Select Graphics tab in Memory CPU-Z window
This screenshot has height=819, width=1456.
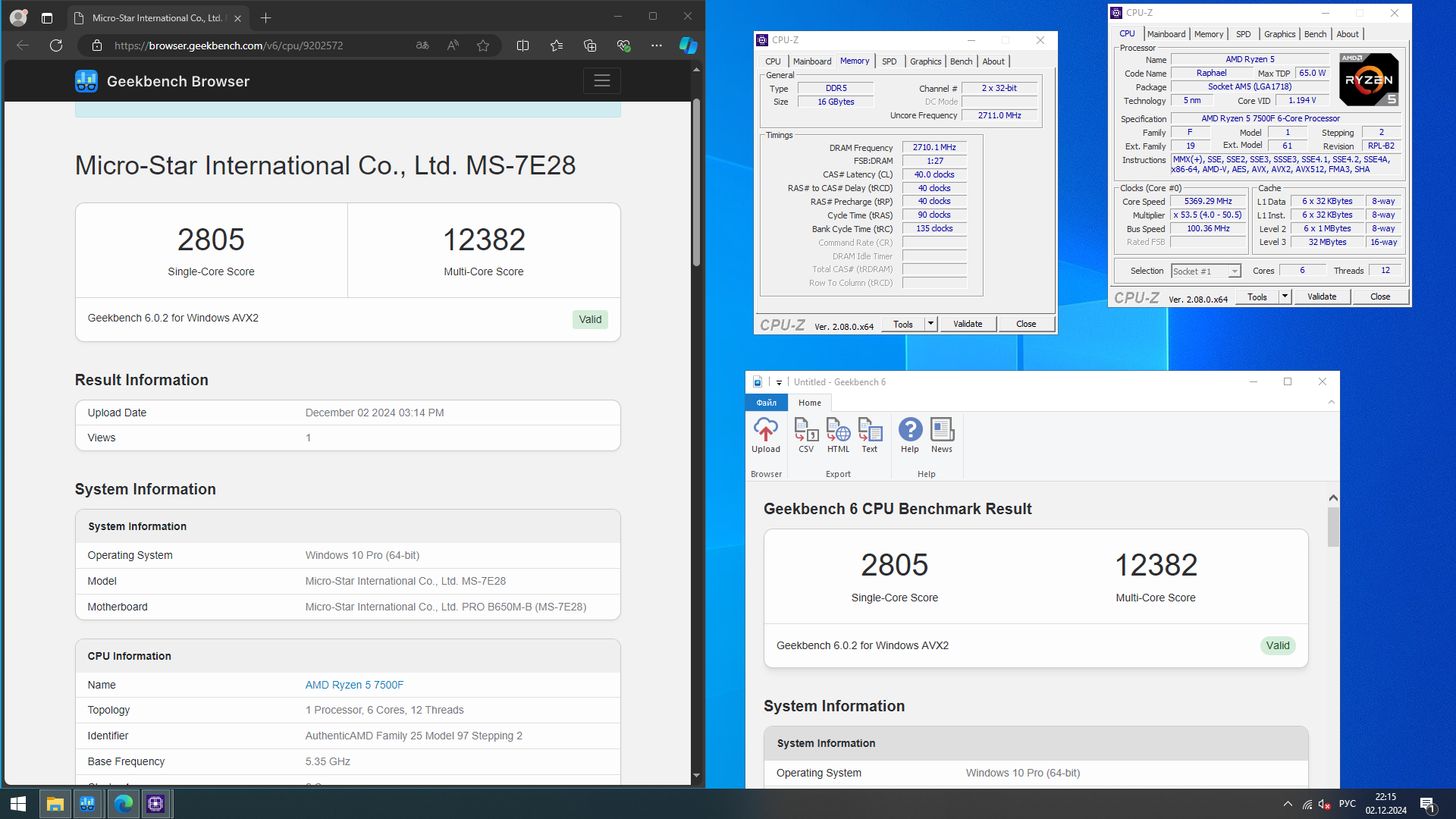click(x=926, y=61)
